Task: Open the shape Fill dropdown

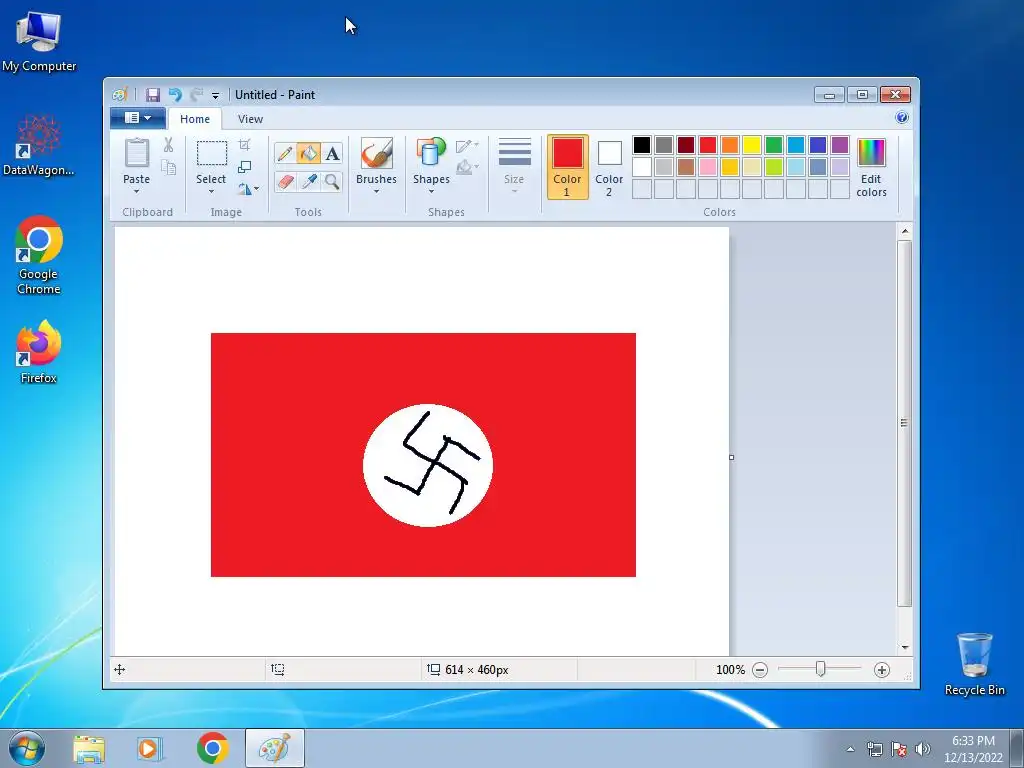Action: point(468,168)
